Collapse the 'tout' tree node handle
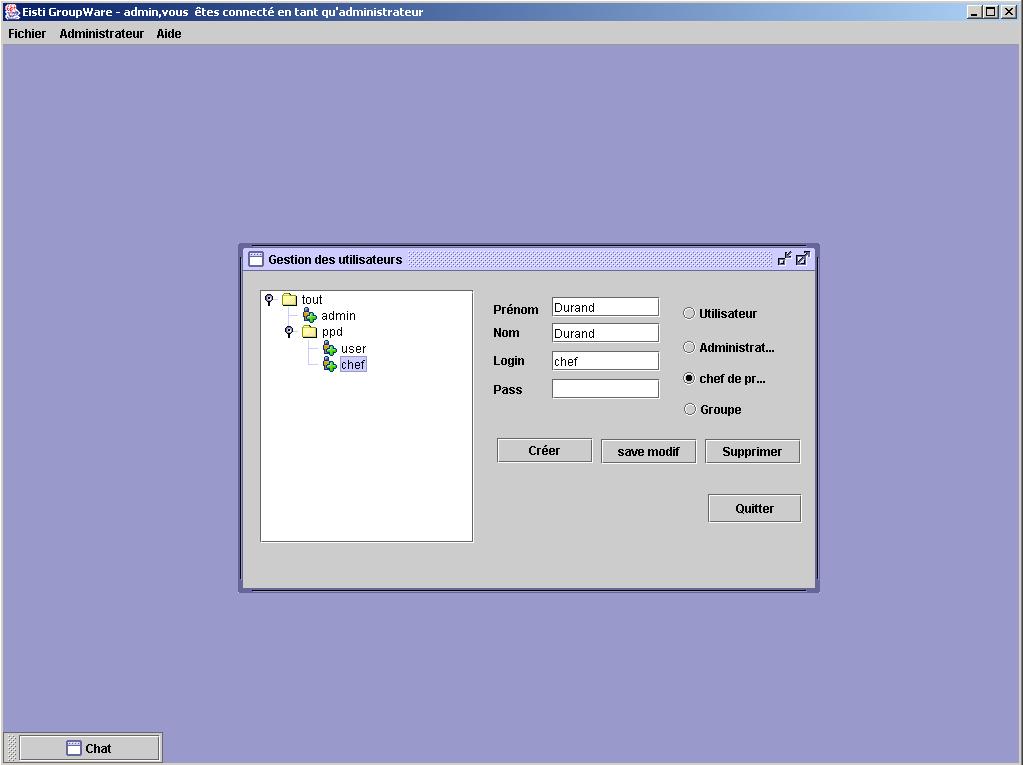 tap(269, 300)
